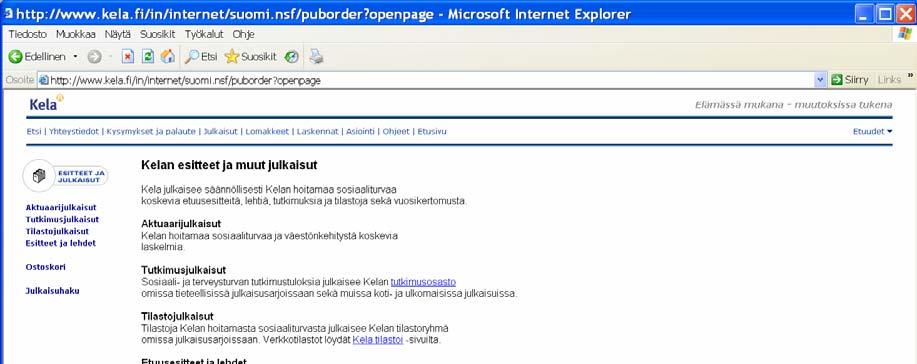The width and height of the screenshot is (917, 364).
Task: Open the Edellinen back history dropdown arrow
Action: click(75, 57)
